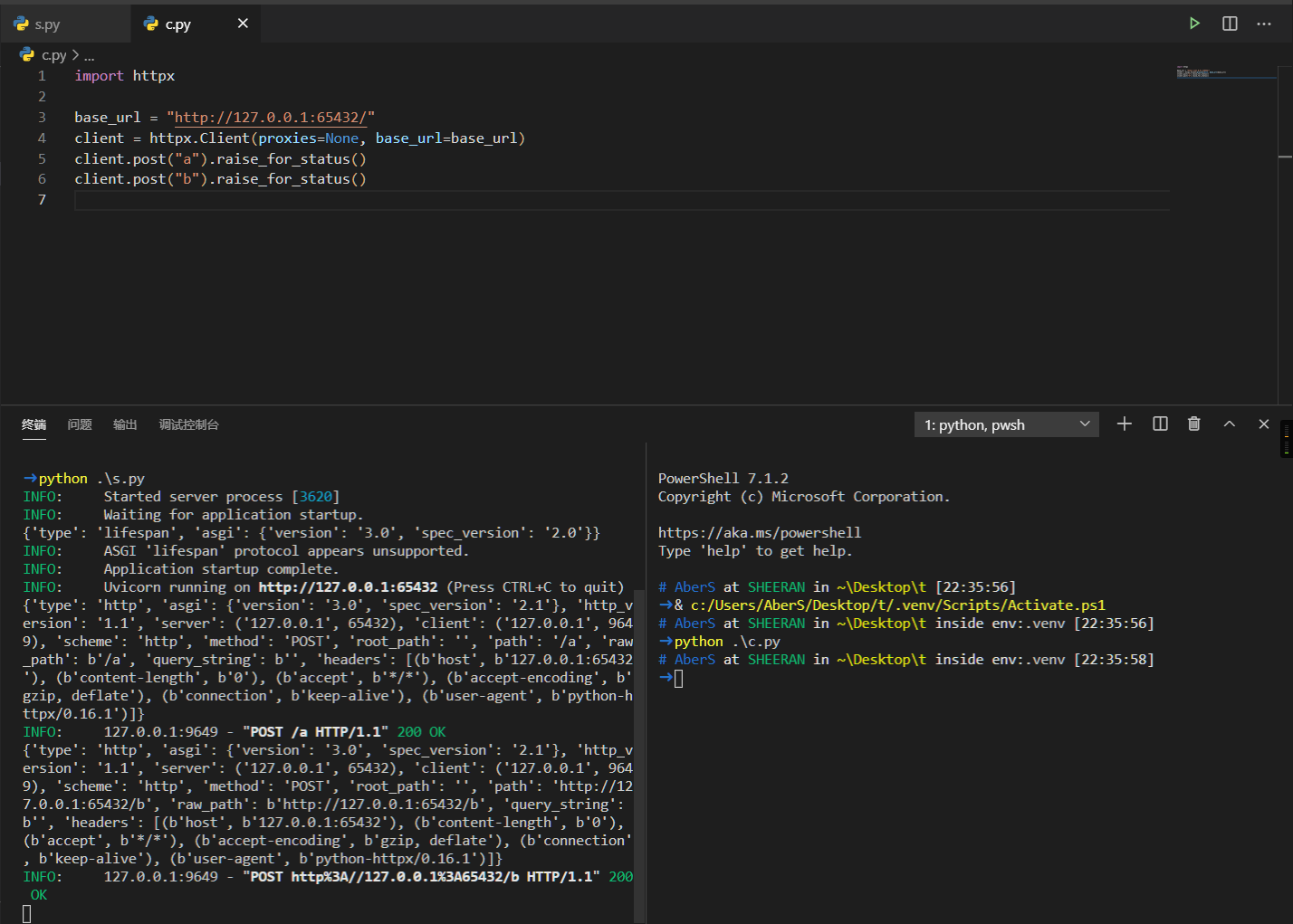Maximize the panel with the chevron icon

pyautogui.click(x=1229, y=424)
